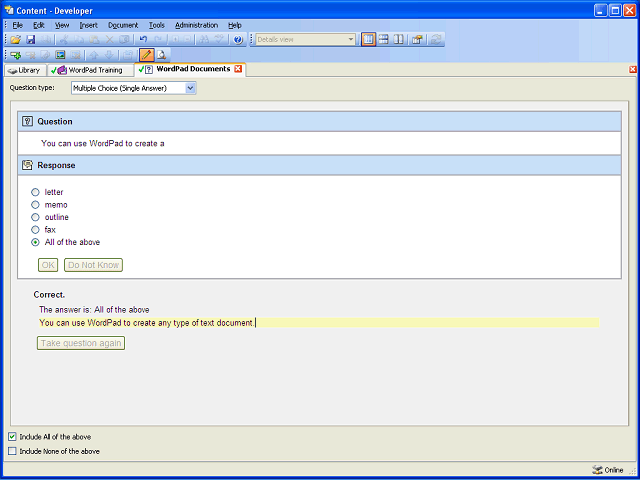The image size is (640, 480).
Task: Open the Question type dropdown
Action: click(x=190, y=88)
